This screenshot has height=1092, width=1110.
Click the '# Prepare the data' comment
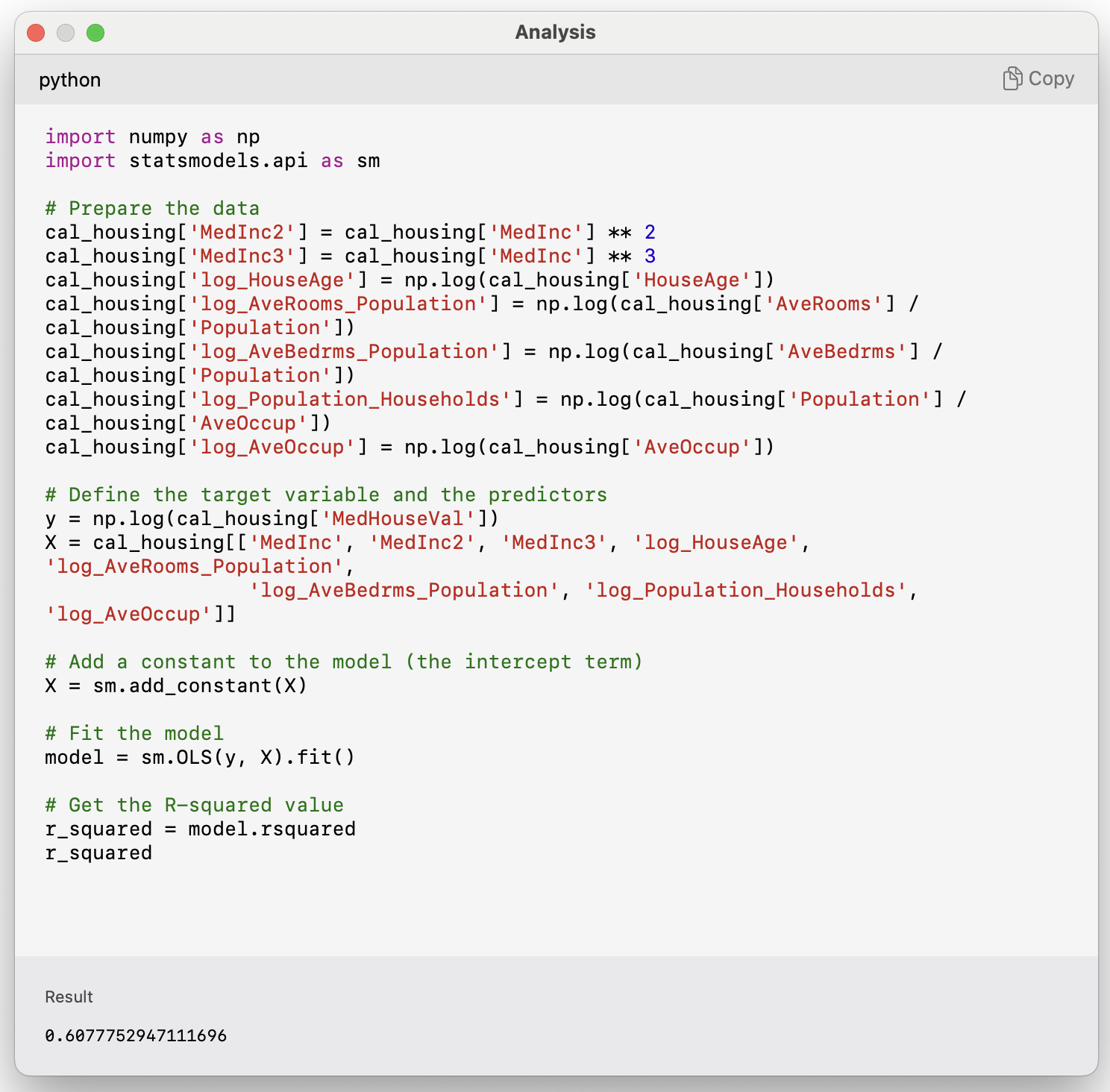point(152,209)
